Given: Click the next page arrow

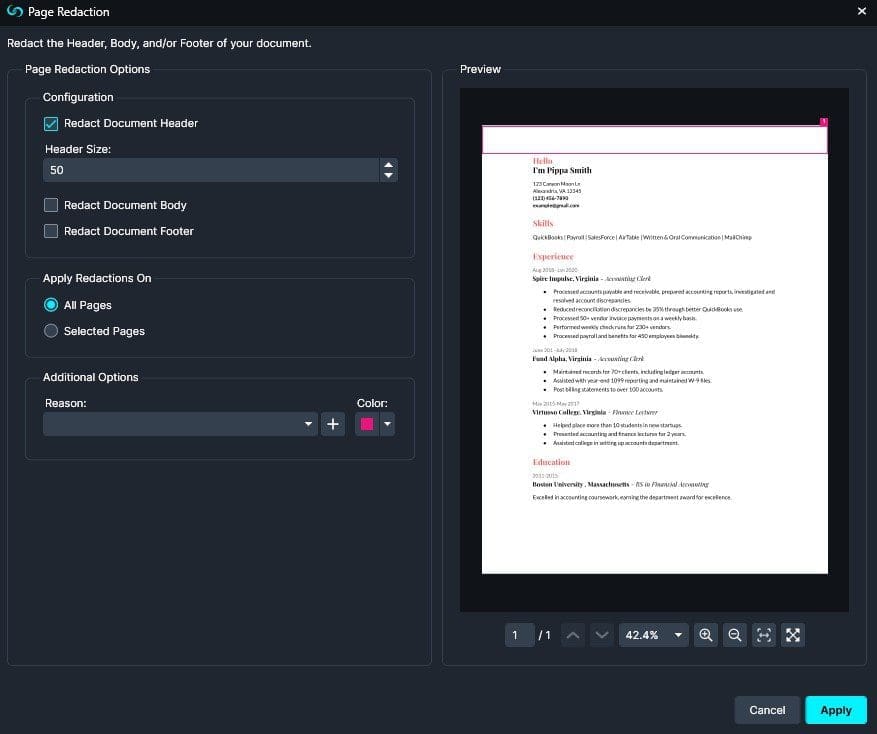Looking at the screenshot, I should pyautogui.click(x=600, y=635).
